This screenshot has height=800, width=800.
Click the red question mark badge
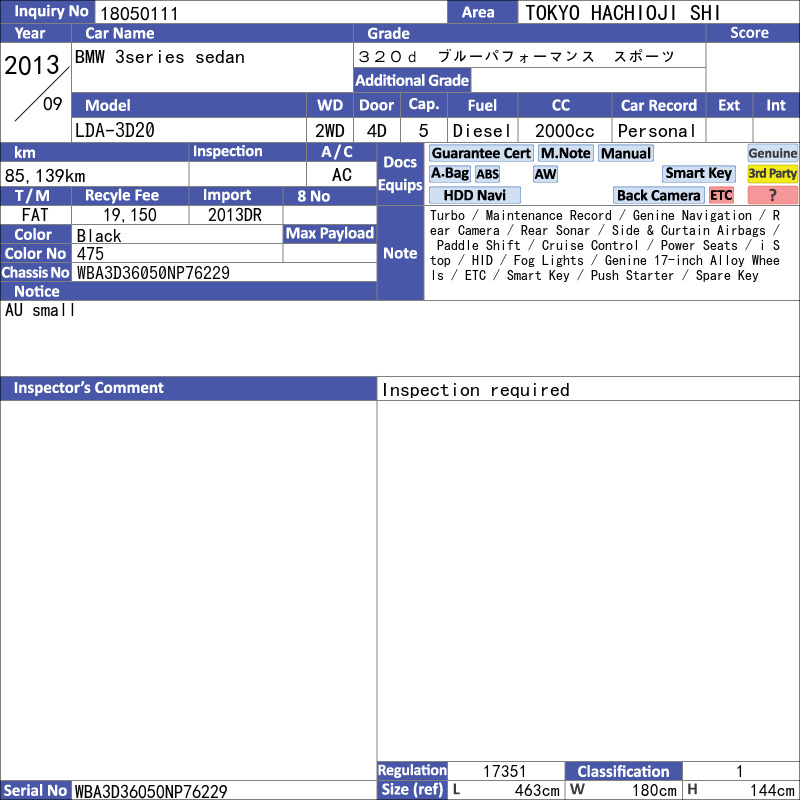point(772,195)
